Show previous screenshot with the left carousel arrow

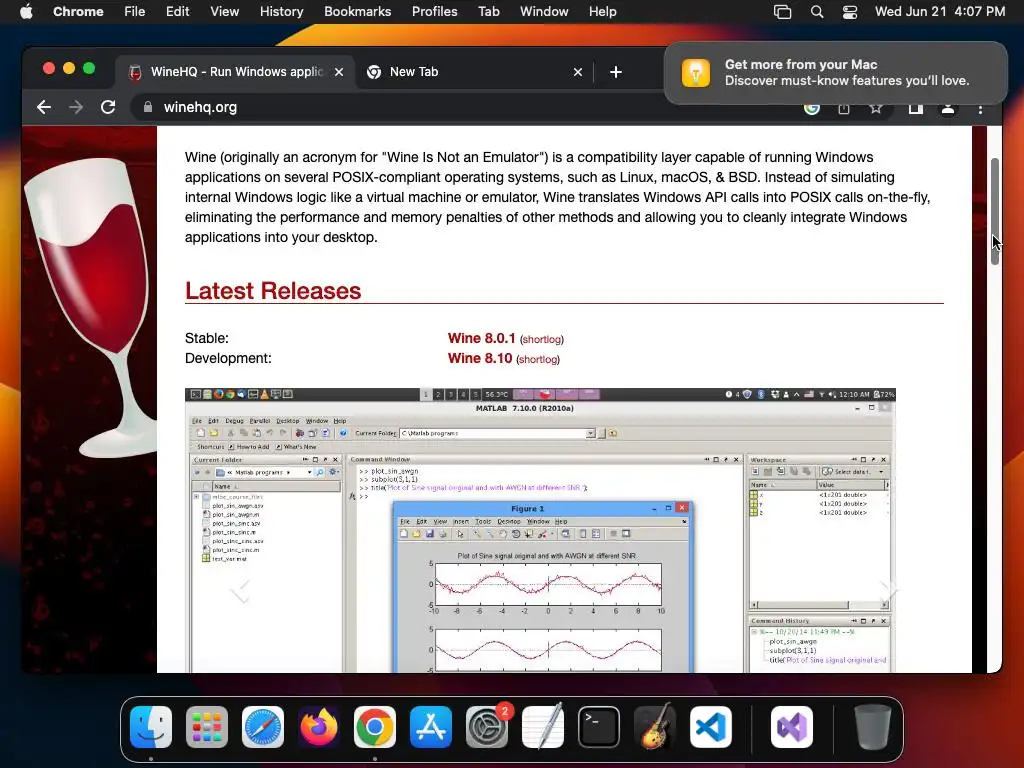240,592
